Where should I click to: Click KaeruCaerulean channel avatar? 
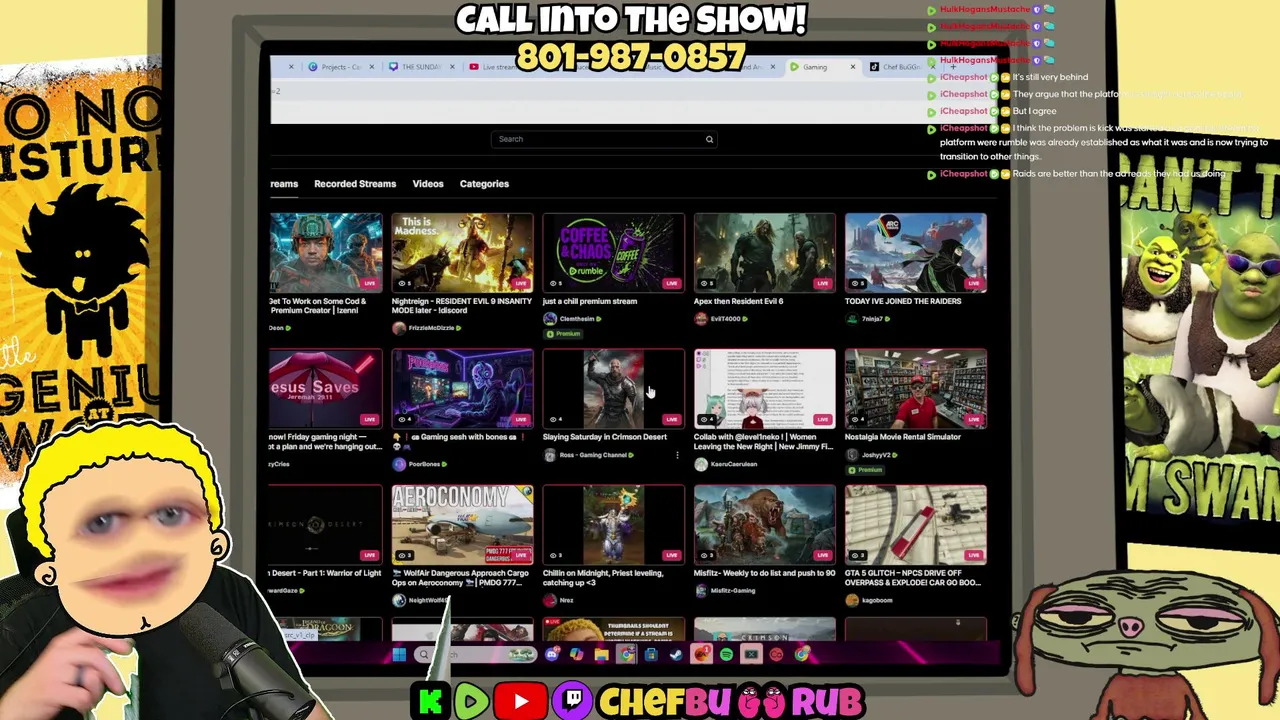(x=701, y=464)
